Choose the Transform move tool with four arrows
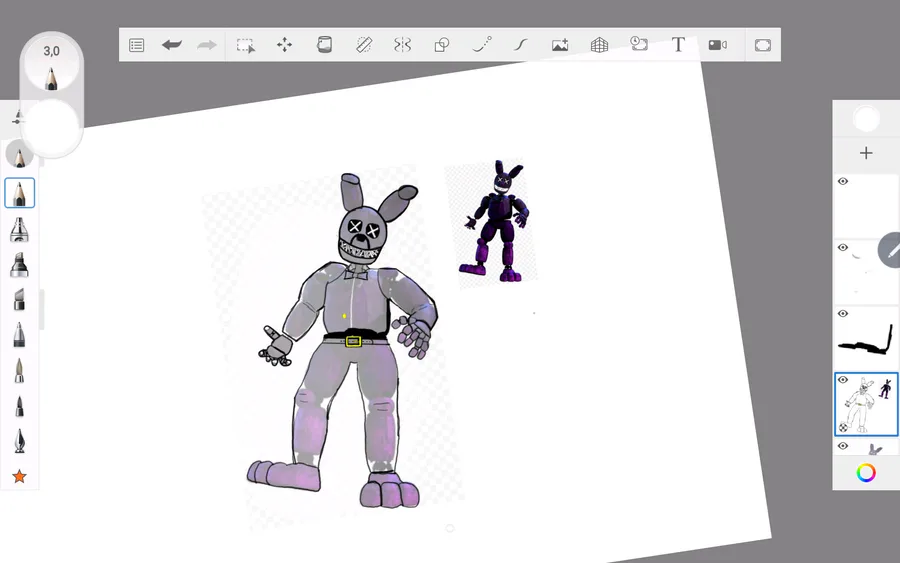 (x=284, y=45)
